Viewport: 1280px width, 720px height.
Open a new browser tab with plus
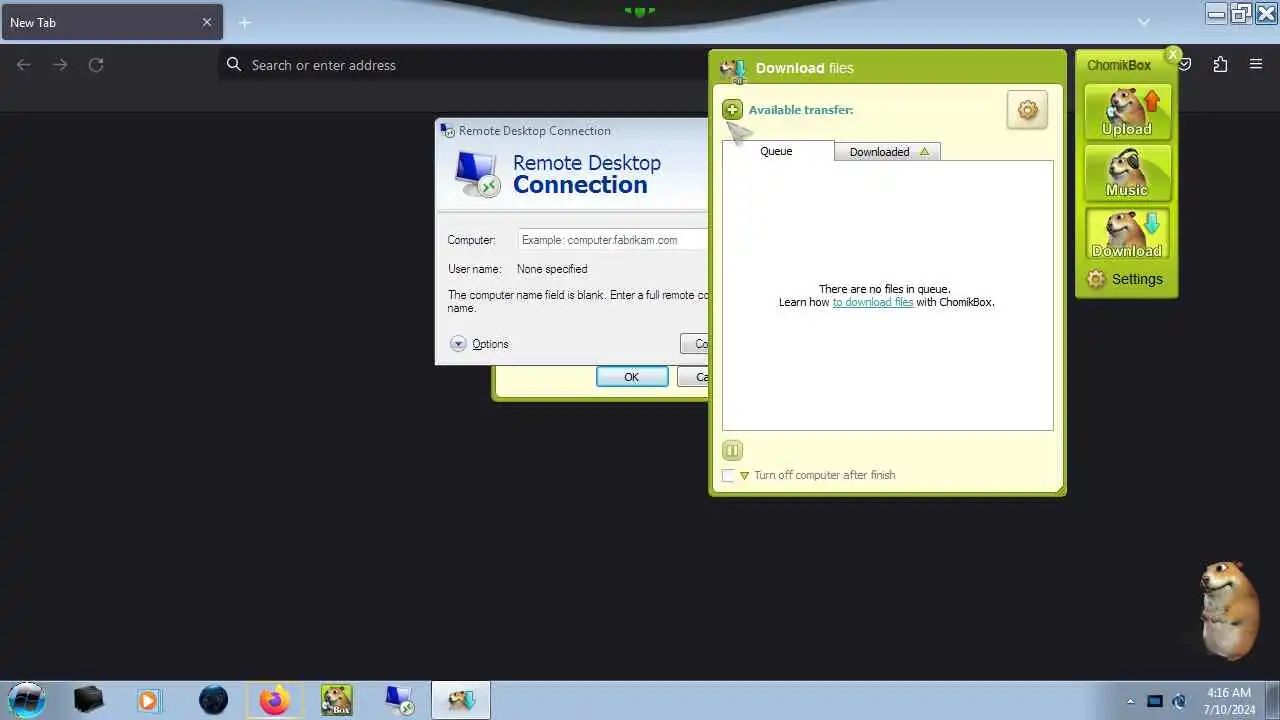tap(245, 22)
